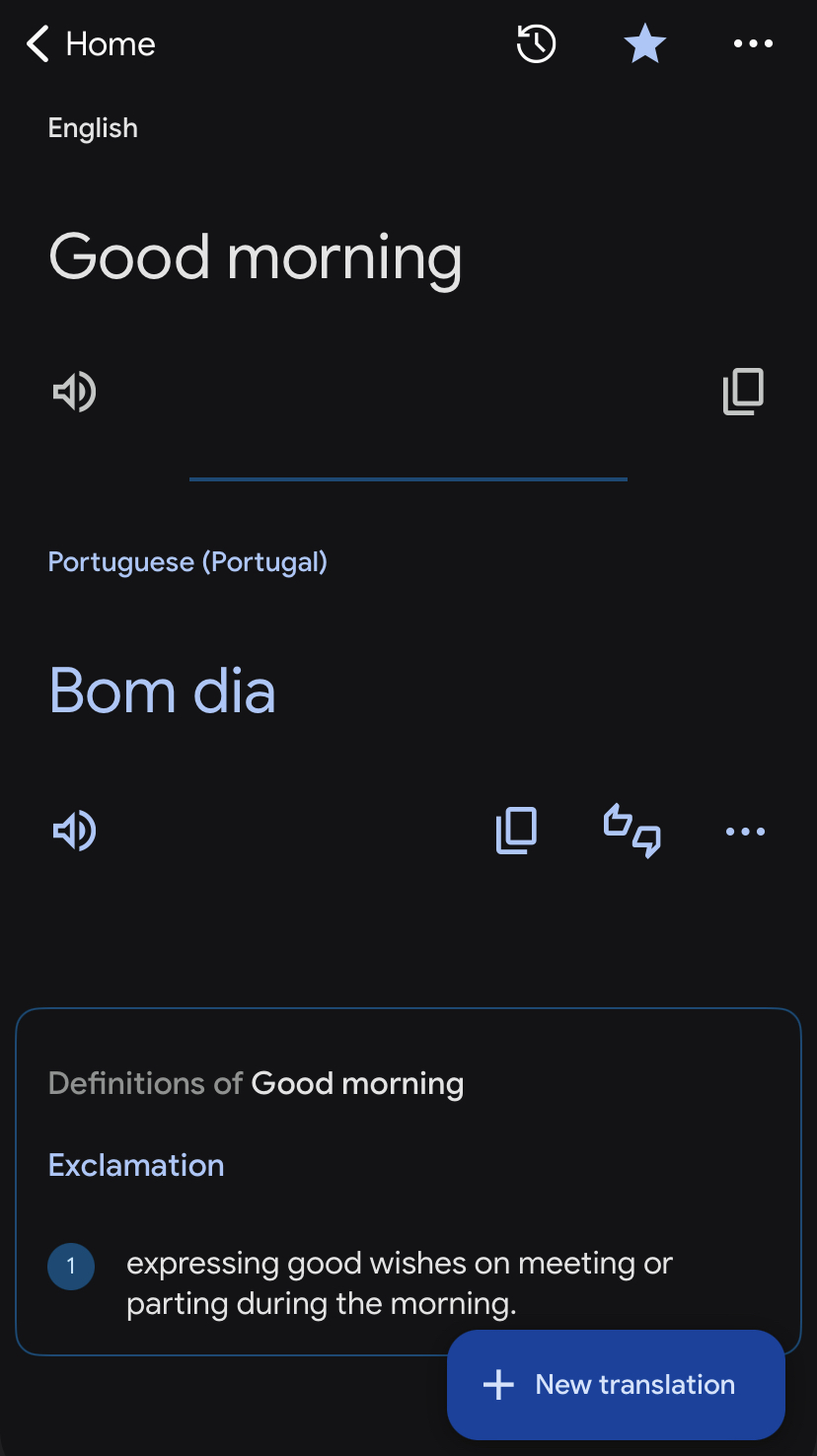
Task: Tap the number 1 definition badge
Action: point(71,1266)
